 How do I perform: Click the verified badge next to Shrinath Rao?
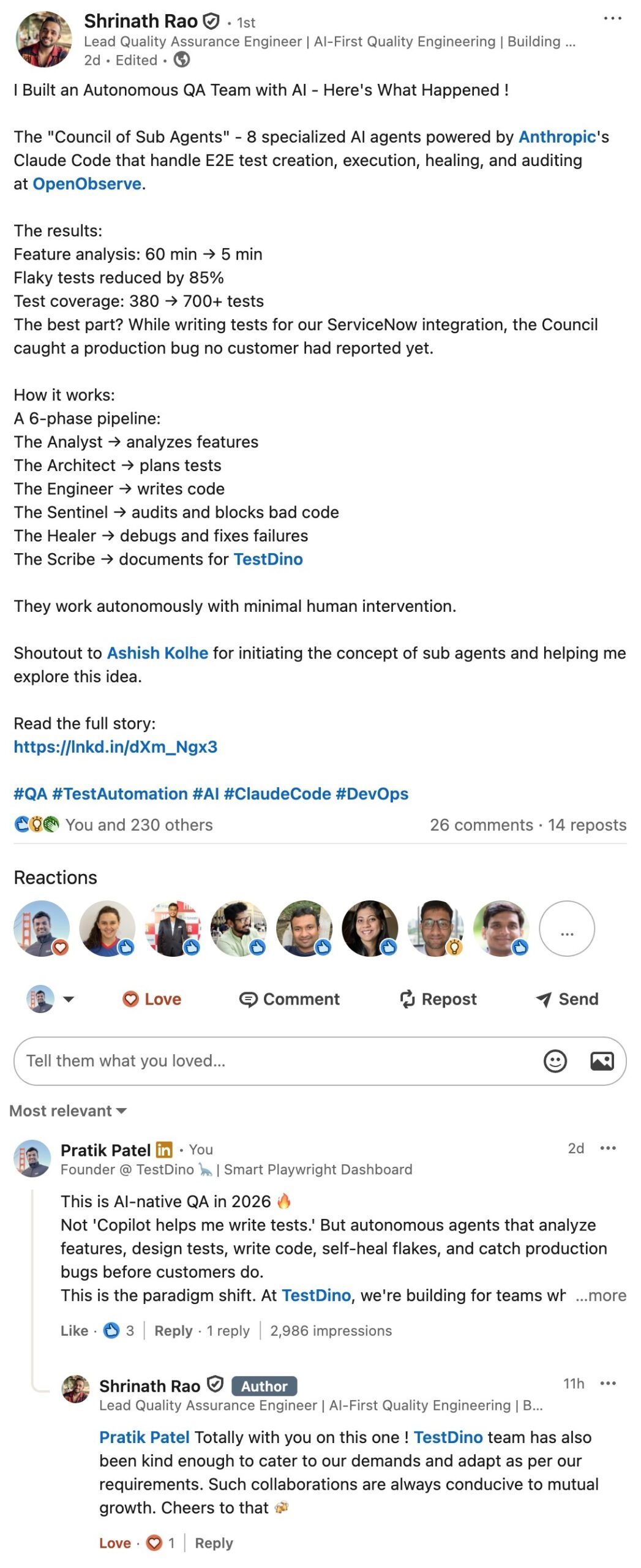coord(211,20)
